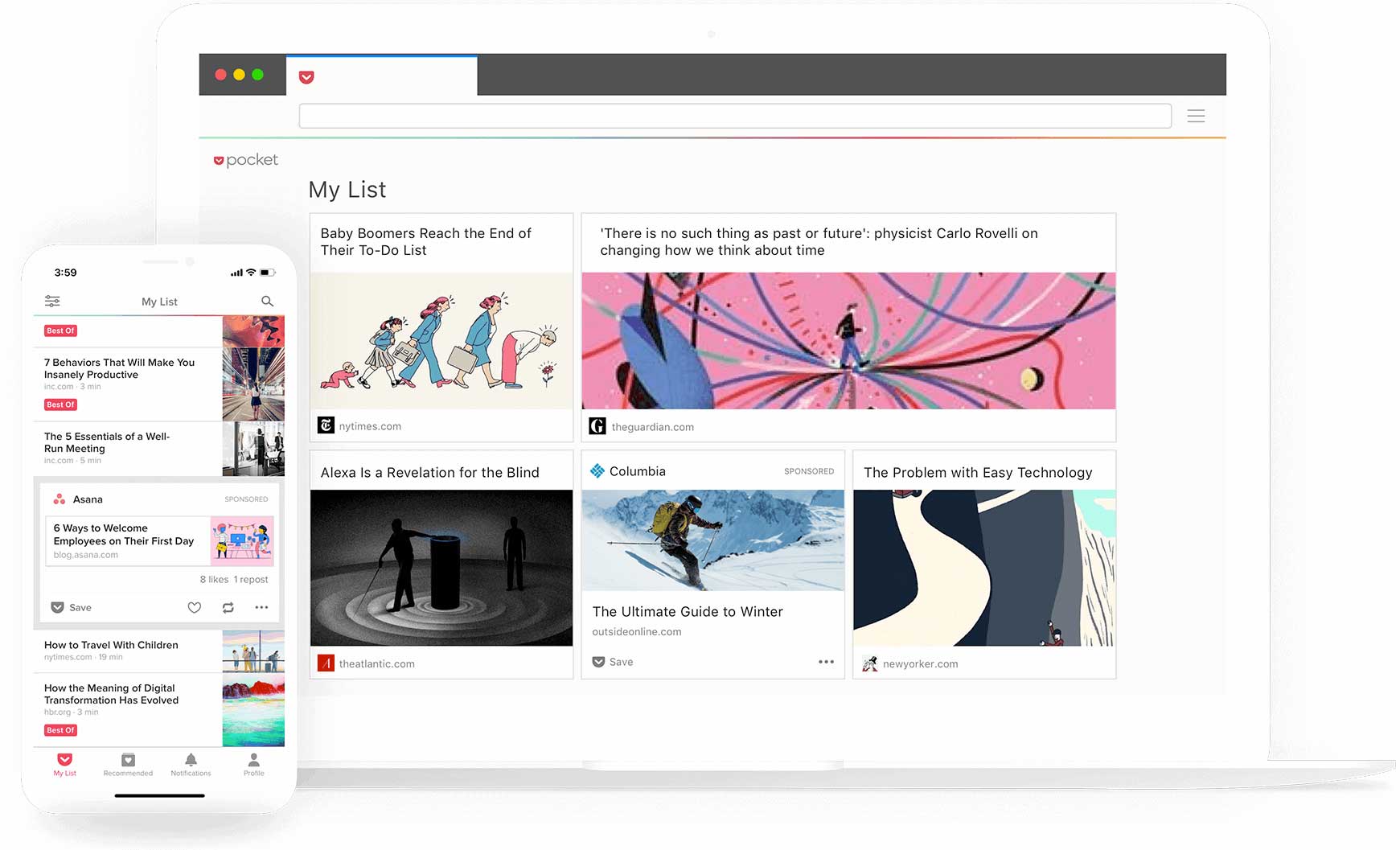Click the travel with children thumbnail
The width and height of the screenshot is (1400, 850).
[x=253, y=651]
